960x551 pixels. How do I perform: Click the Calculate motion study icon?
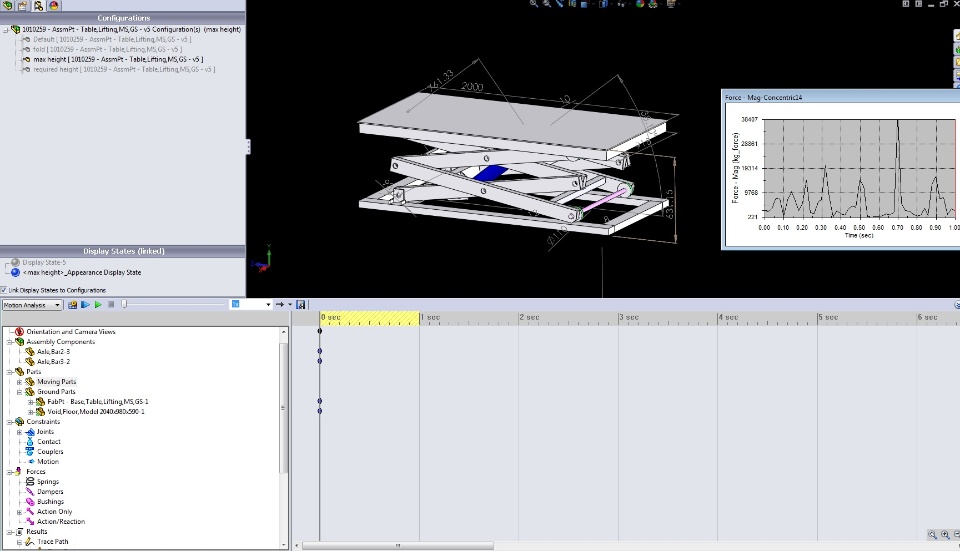tap(73, 304)
